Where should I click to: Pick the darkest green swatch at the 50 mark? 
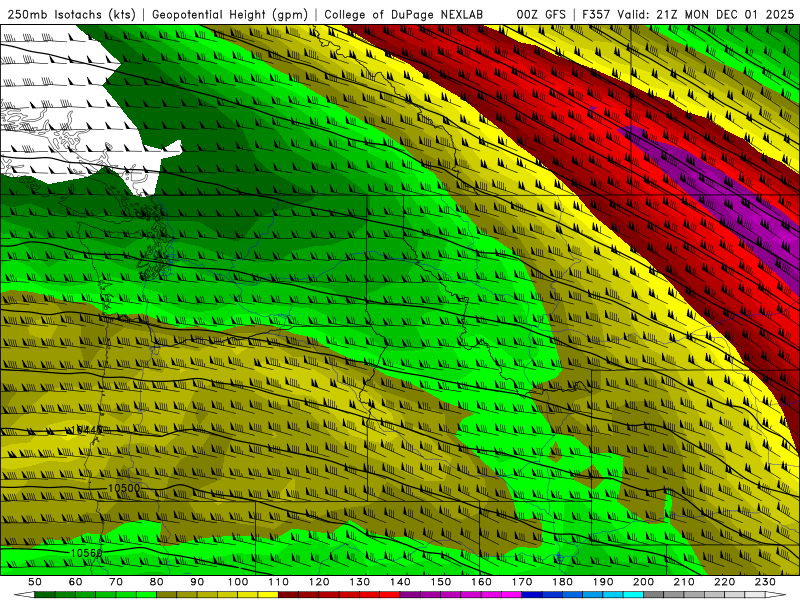tap(45, 595)
